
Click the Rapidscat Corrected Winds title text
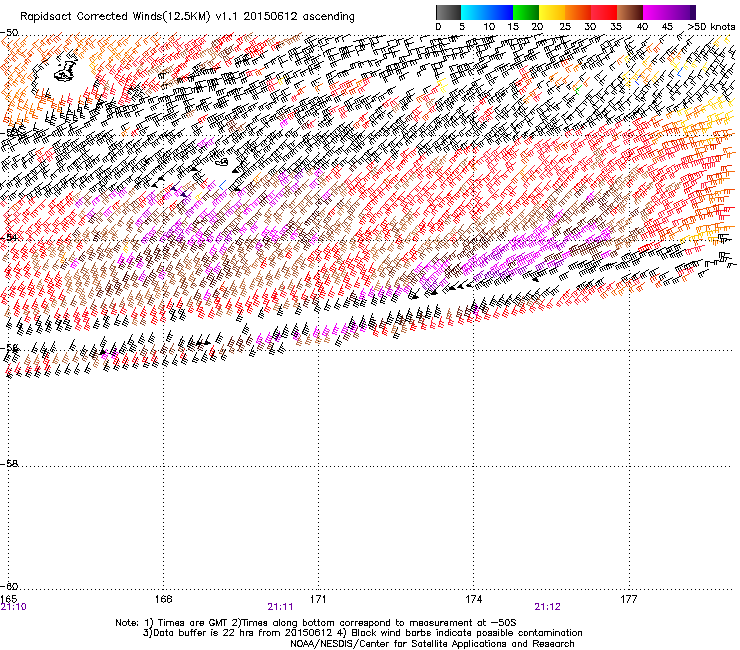(x=187, y=16)
